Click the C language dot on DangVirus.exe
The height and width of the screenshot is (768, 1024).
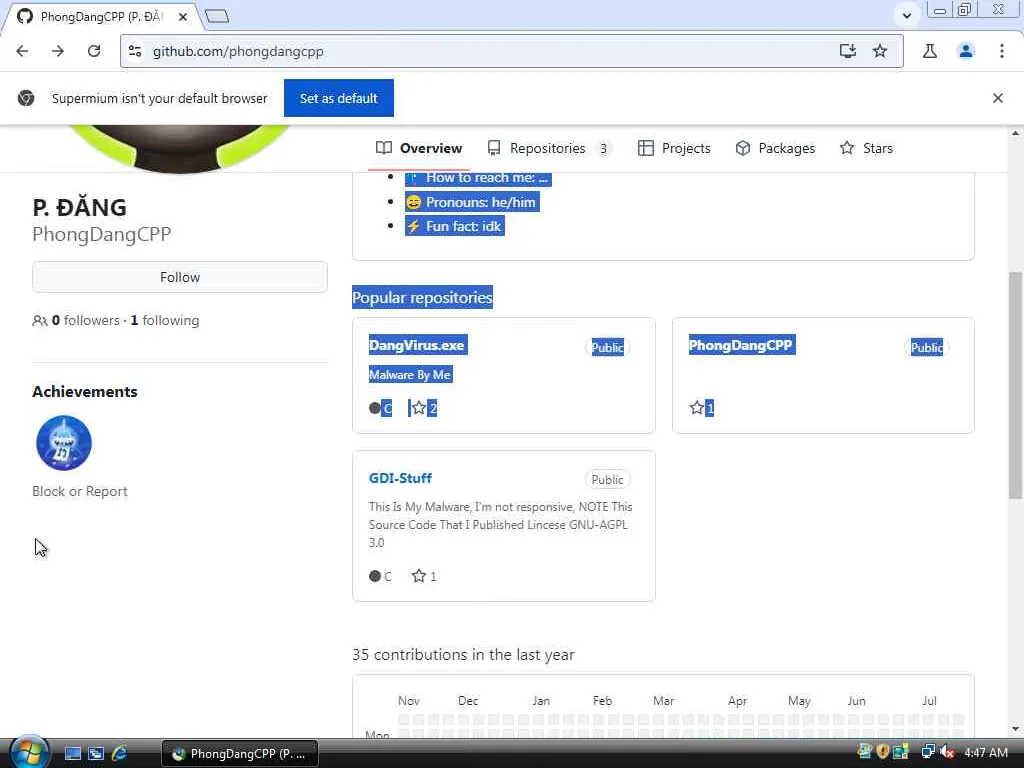point(375,408)
